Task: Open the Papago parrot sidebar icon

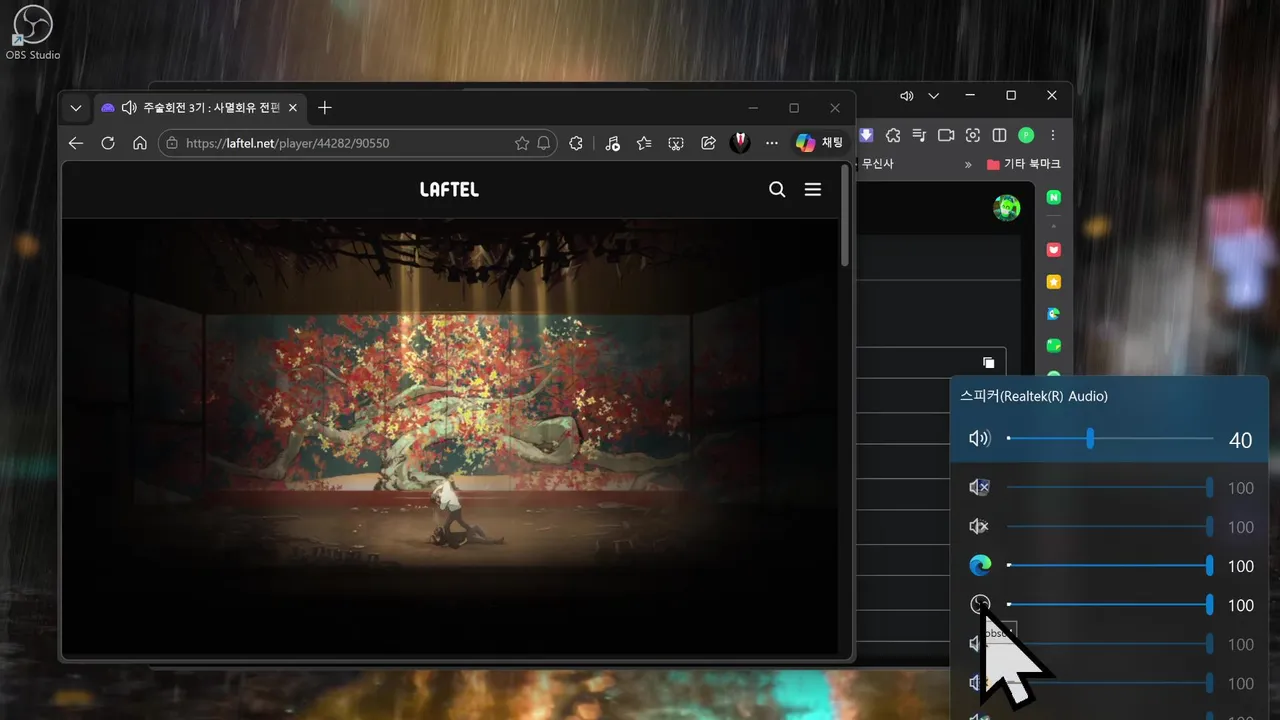Action: [x=1054, y=314]
